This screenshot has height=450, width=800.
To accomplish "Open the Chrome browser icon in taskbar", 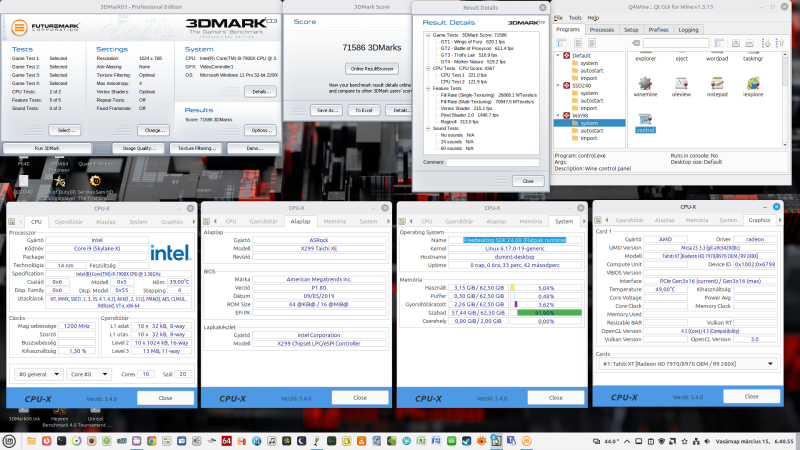I will coord(152,441).
